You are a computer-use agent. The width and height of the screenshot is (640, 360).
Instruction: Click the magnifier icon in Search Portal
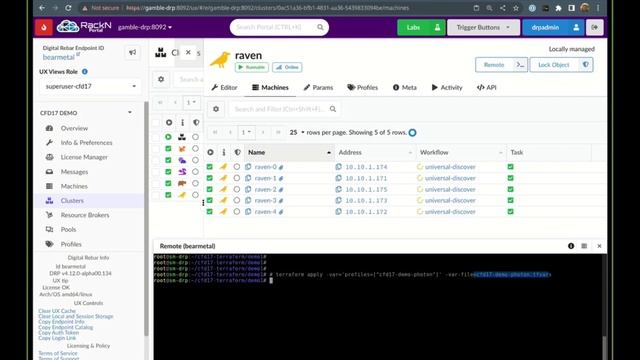tap(320, 27)
